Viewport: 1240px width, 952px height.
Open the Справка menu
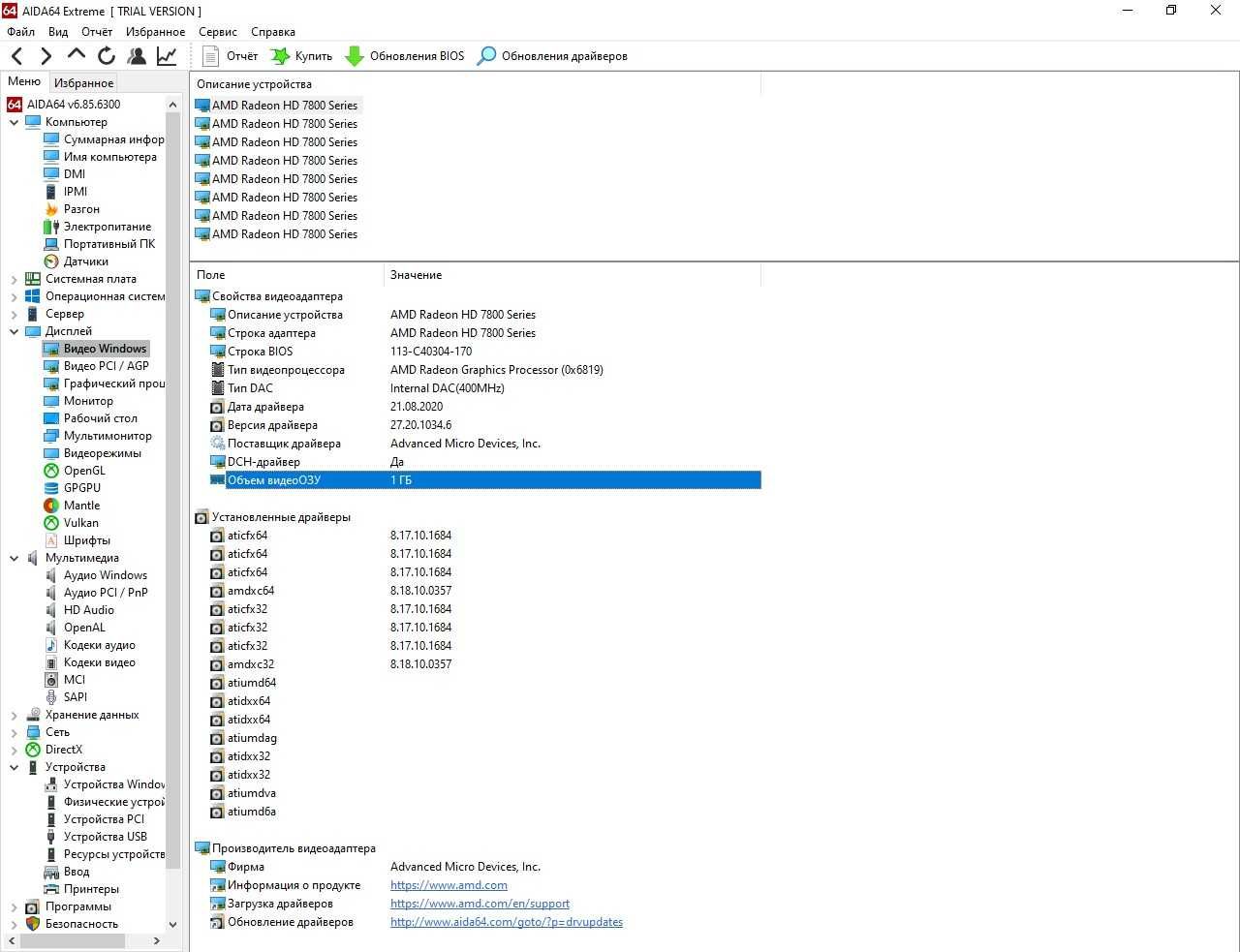(273, 32)
